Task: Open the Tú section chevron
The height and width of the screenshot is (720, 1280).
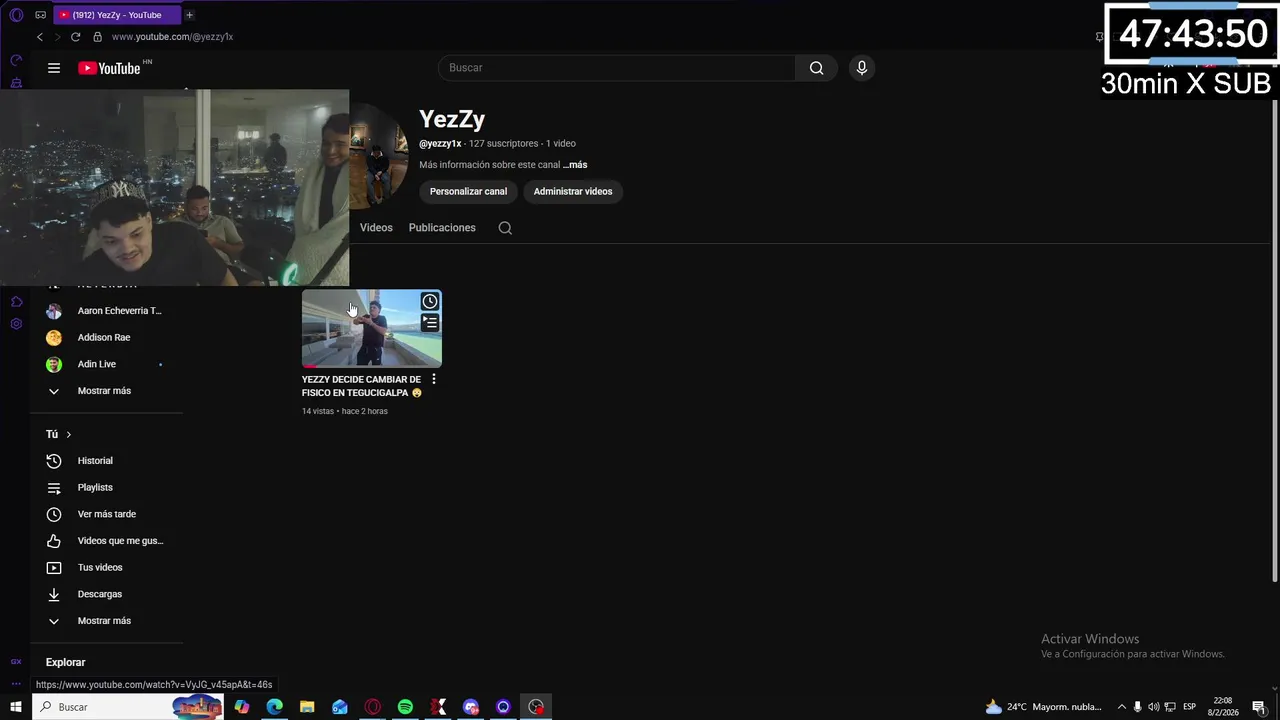Action: pyautogui.click(x=68, y=435)
